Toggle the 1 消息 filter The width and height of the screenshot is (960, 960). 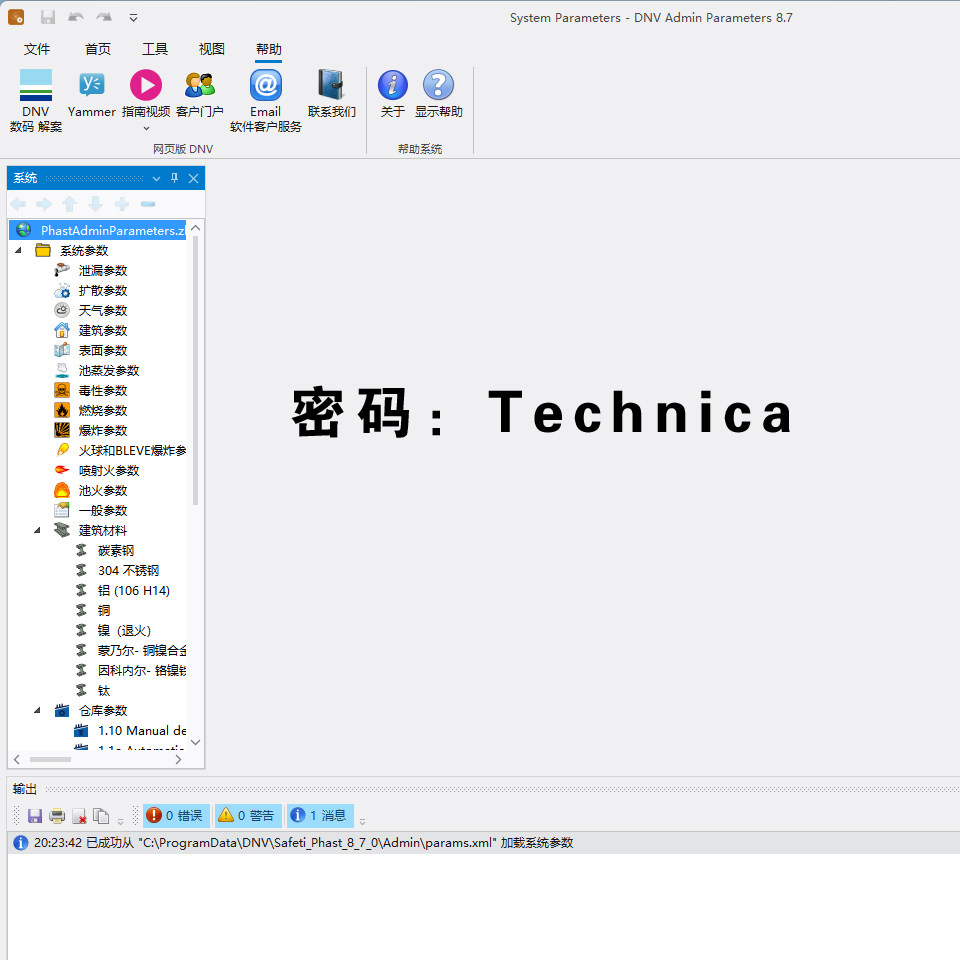[x=320, y=816]
